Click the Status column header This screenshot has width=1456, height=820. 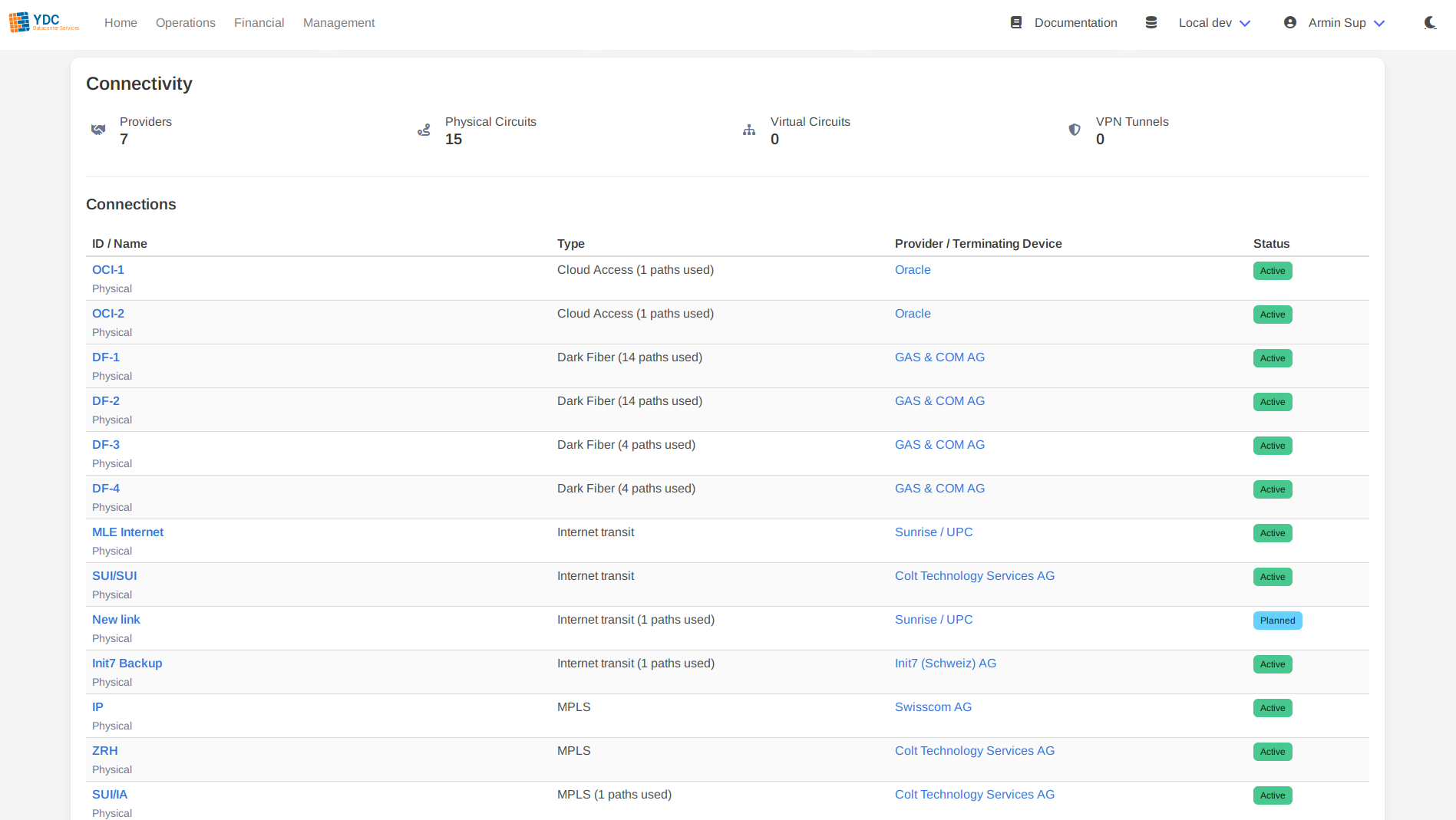coord(1271,244)
